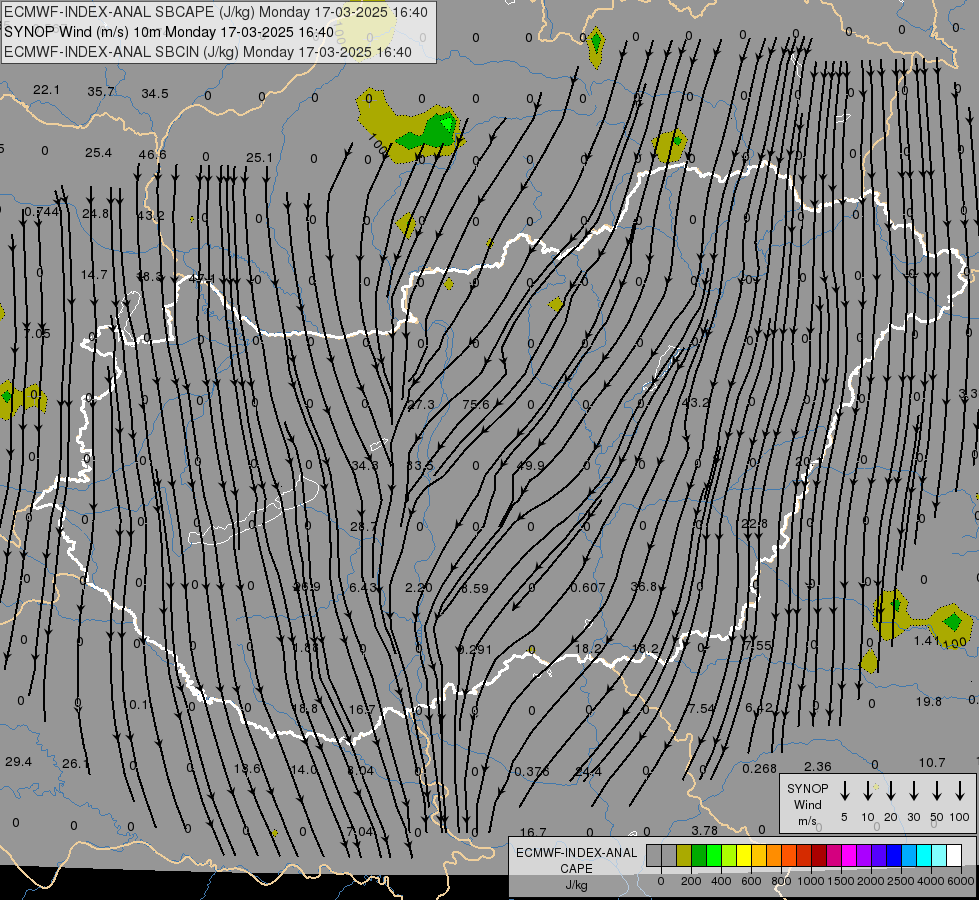Select the bright magenta CAPE legend swatch

click(849, 856)
